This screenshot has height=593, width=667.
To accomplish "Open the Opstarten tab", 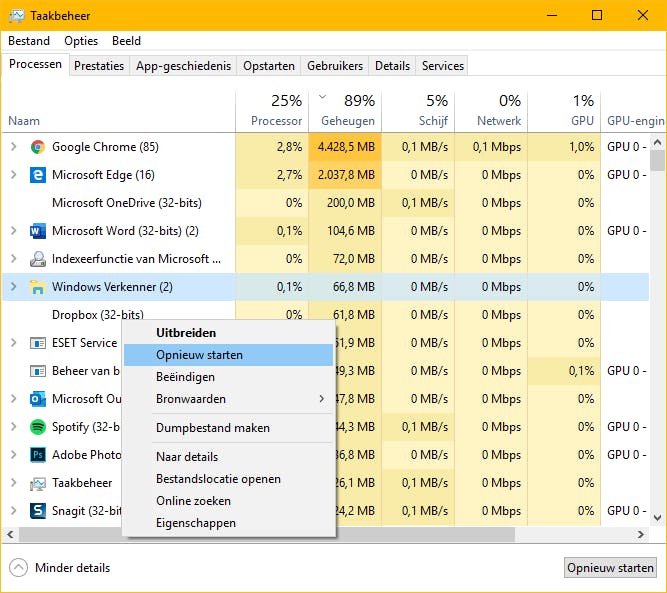I will [269, 66].
